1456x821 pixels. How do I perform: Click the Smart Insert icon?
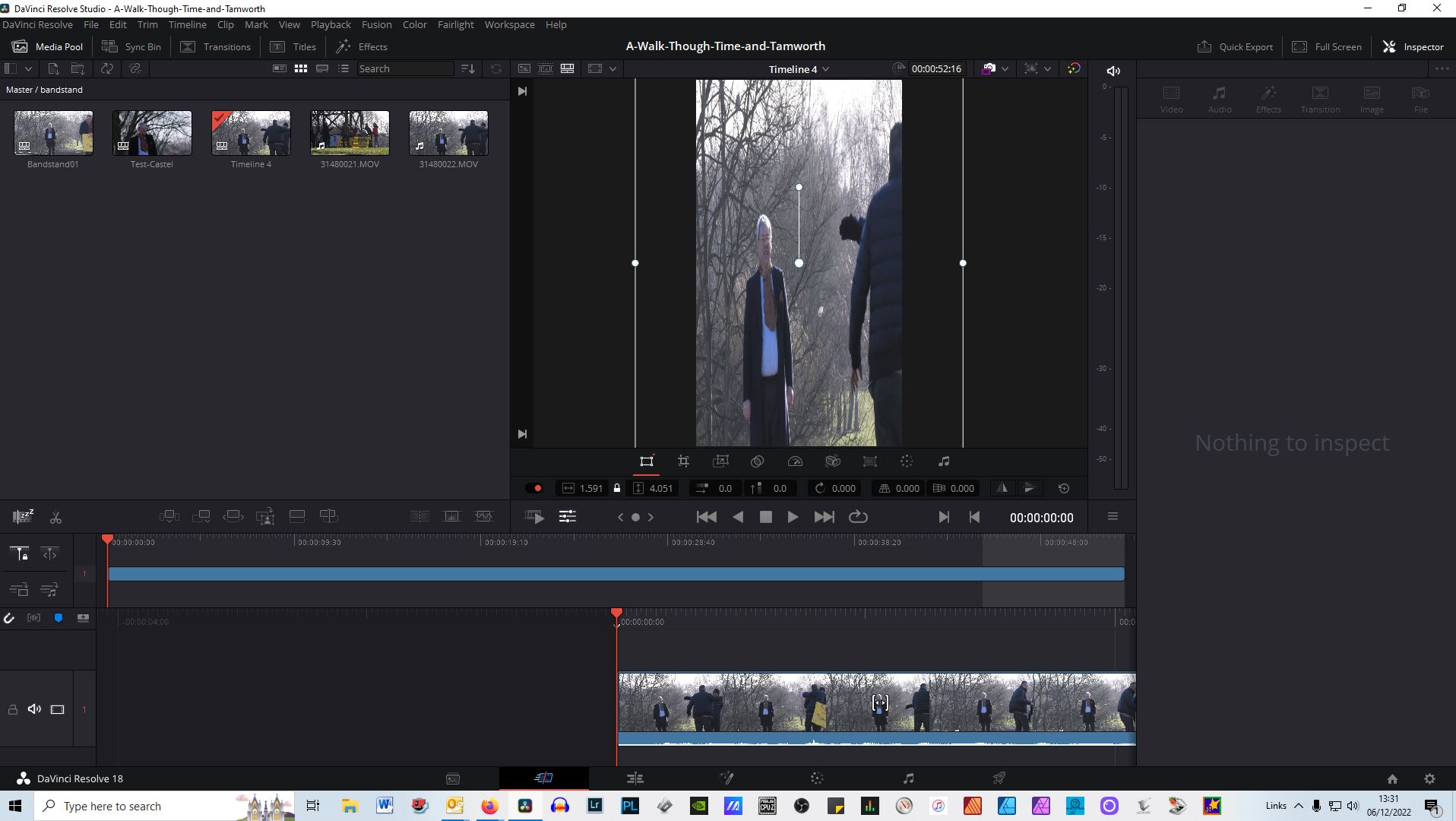point(169,516)
